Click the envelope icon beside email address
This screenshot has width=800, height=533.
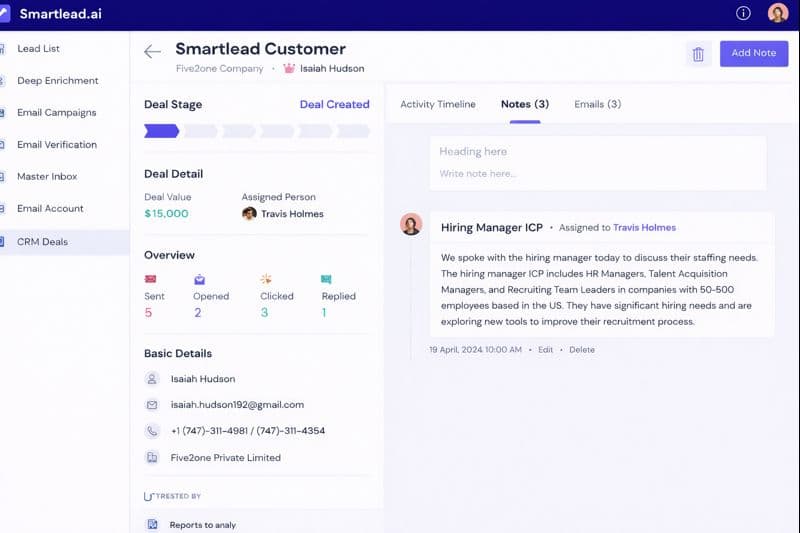coord(152,405)
